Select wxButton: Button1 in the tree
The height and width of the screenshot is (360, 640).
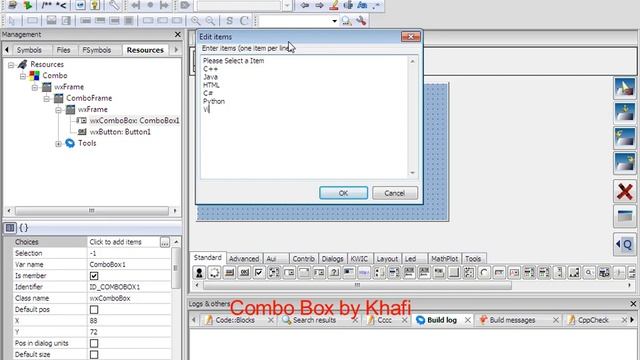coord(120,132)
